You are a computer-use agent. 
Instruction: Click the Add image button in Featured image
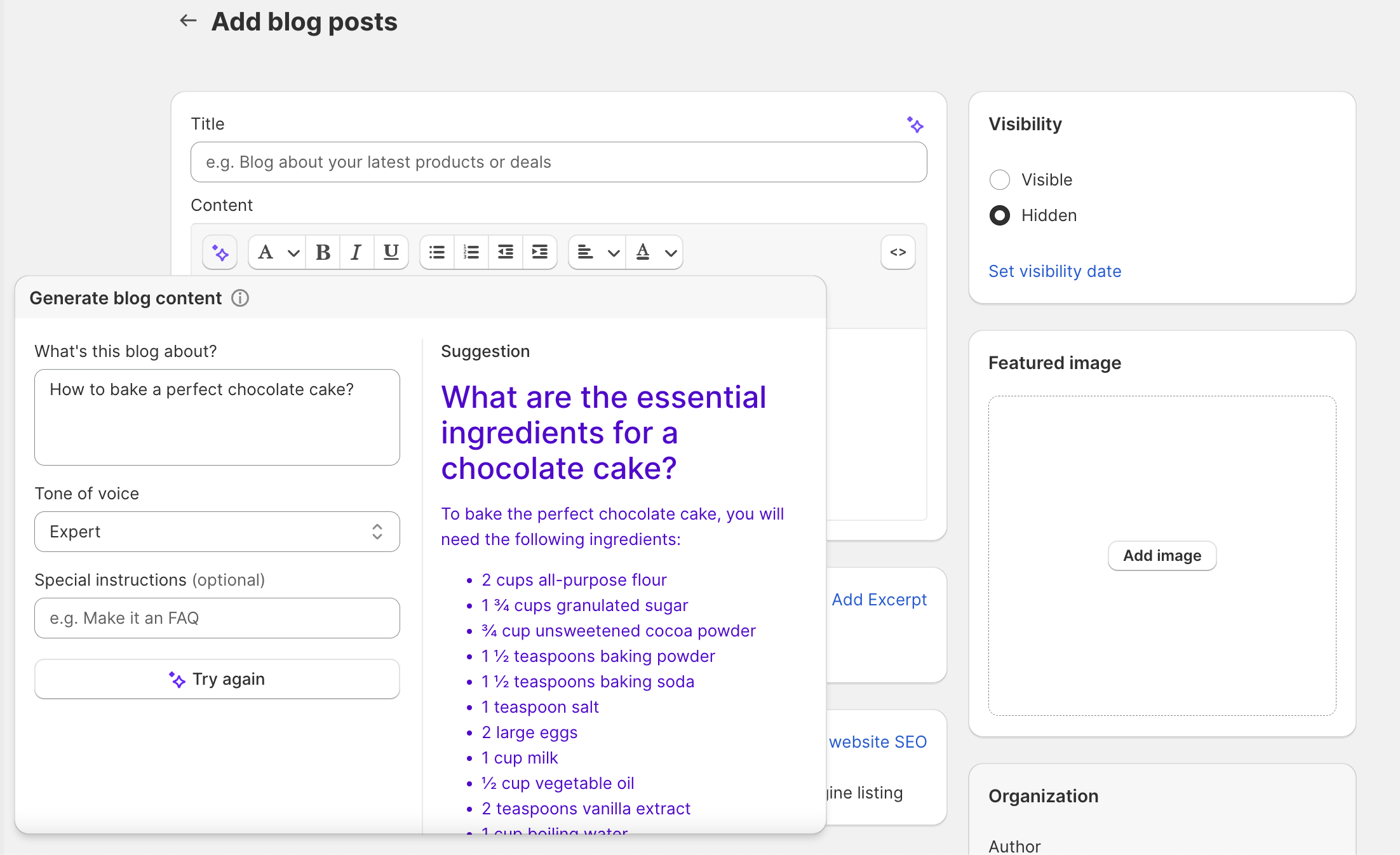pyautogui.click(x=1162, y=555)
